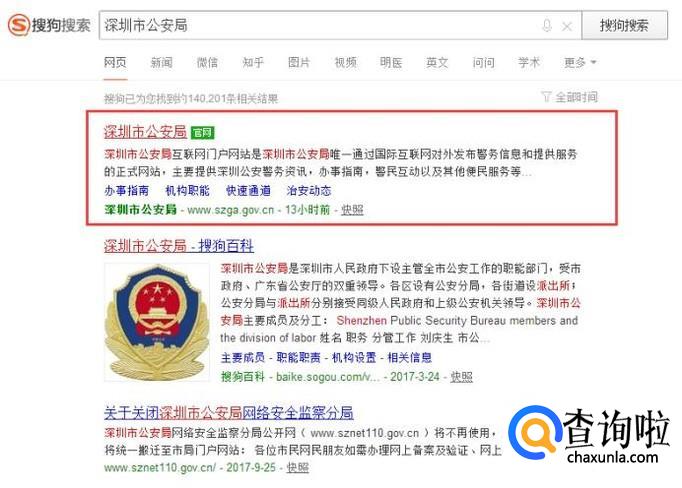Switch to the 图片 tab
Viewport: 682px width, 488px height.
[299, 63]
